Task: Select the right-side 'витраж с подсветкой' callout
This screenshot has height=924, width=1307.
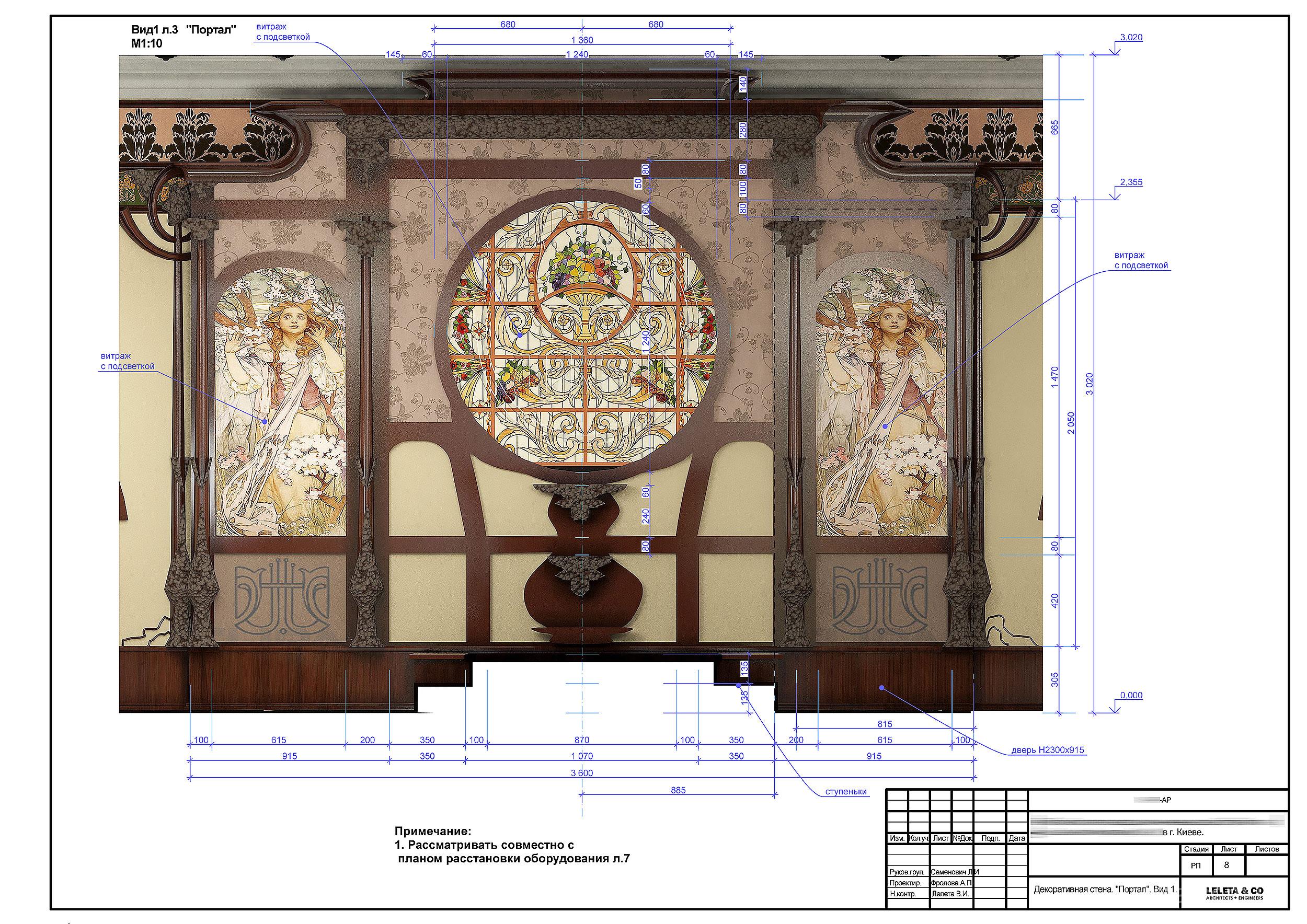Action: tap(1141, 261)
